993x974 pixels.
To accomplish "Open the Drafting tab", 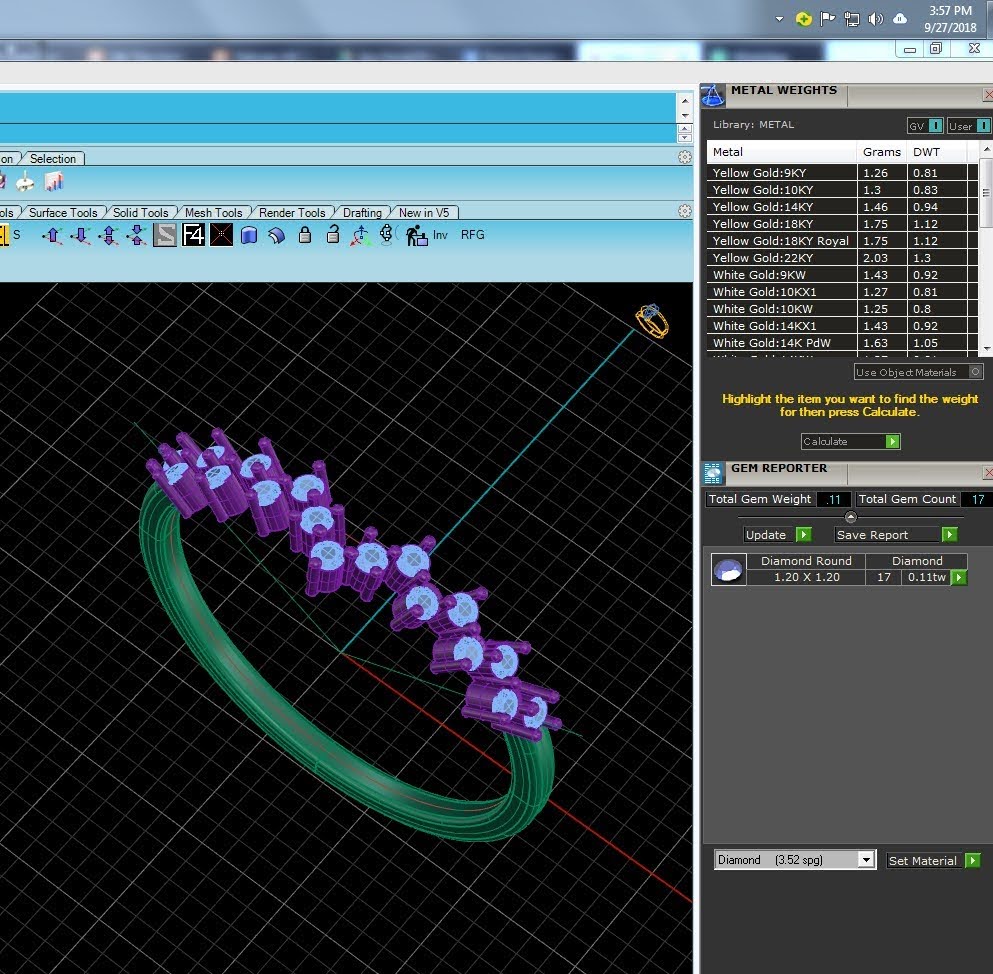I will point(362,213).
